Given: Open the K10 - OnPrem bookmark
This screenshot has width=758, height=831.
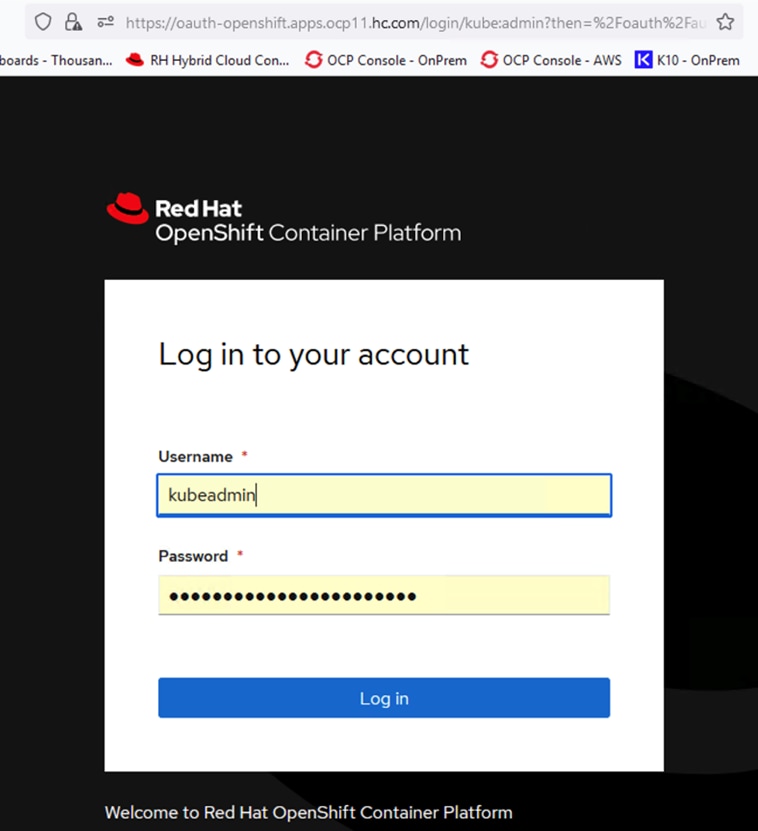Looking at the screenshot, I should coord(687,60).
